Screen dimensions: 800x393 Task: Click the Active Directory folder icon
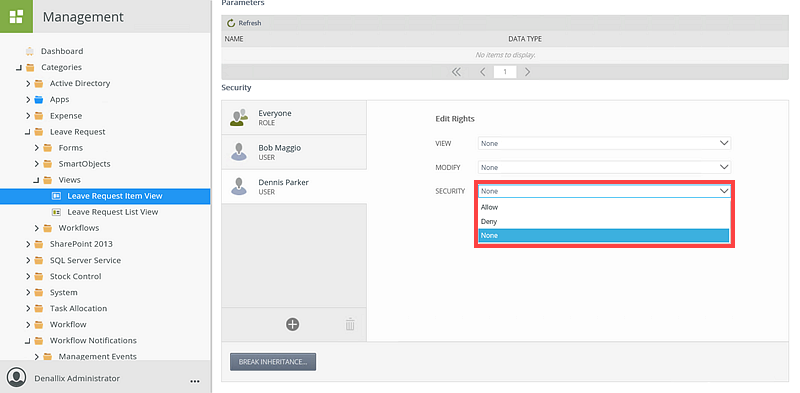tap(39, 83)
